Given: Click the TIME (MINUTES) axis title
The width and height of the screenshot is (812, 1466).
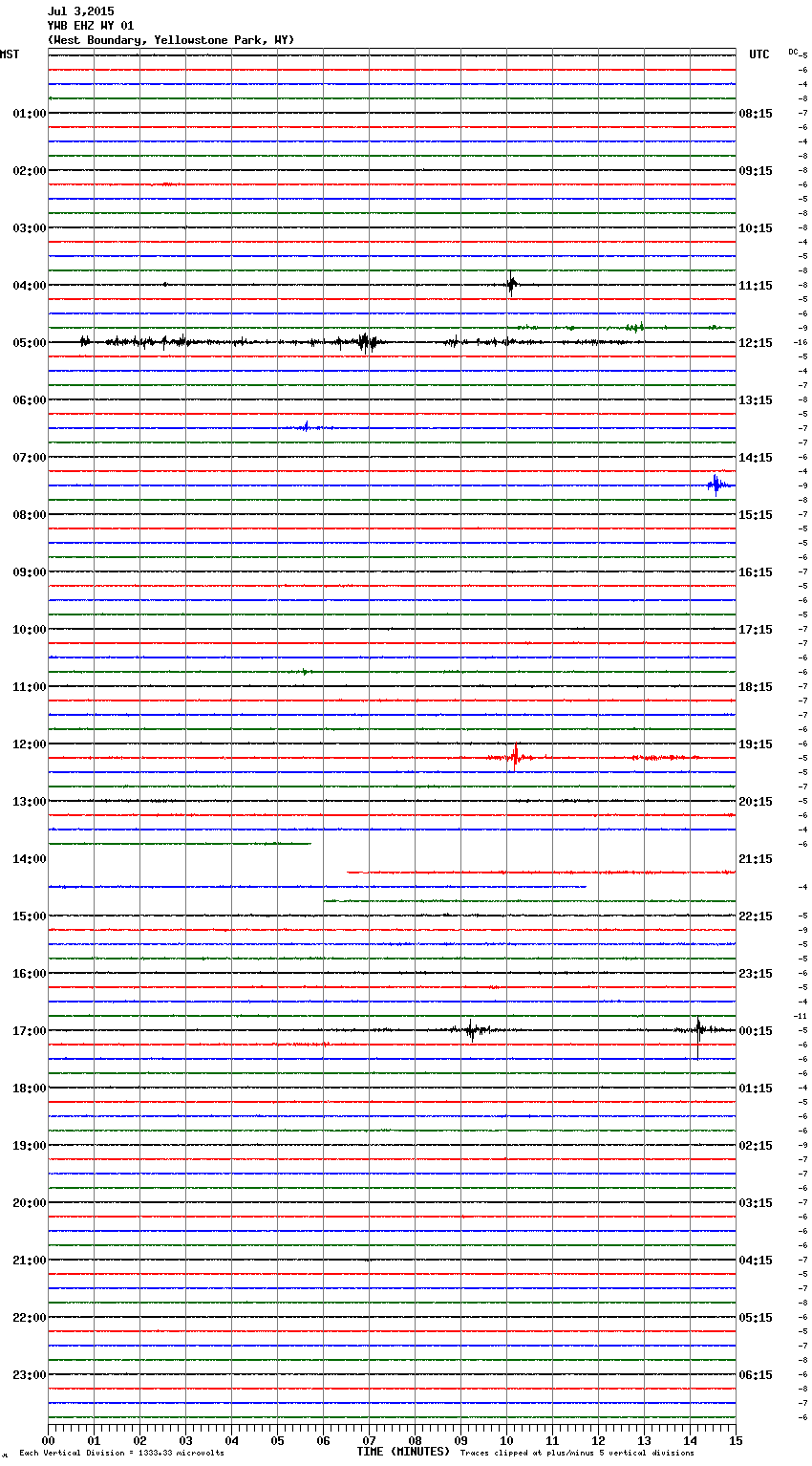Looking at the screenshot, I should [403, 1452].
